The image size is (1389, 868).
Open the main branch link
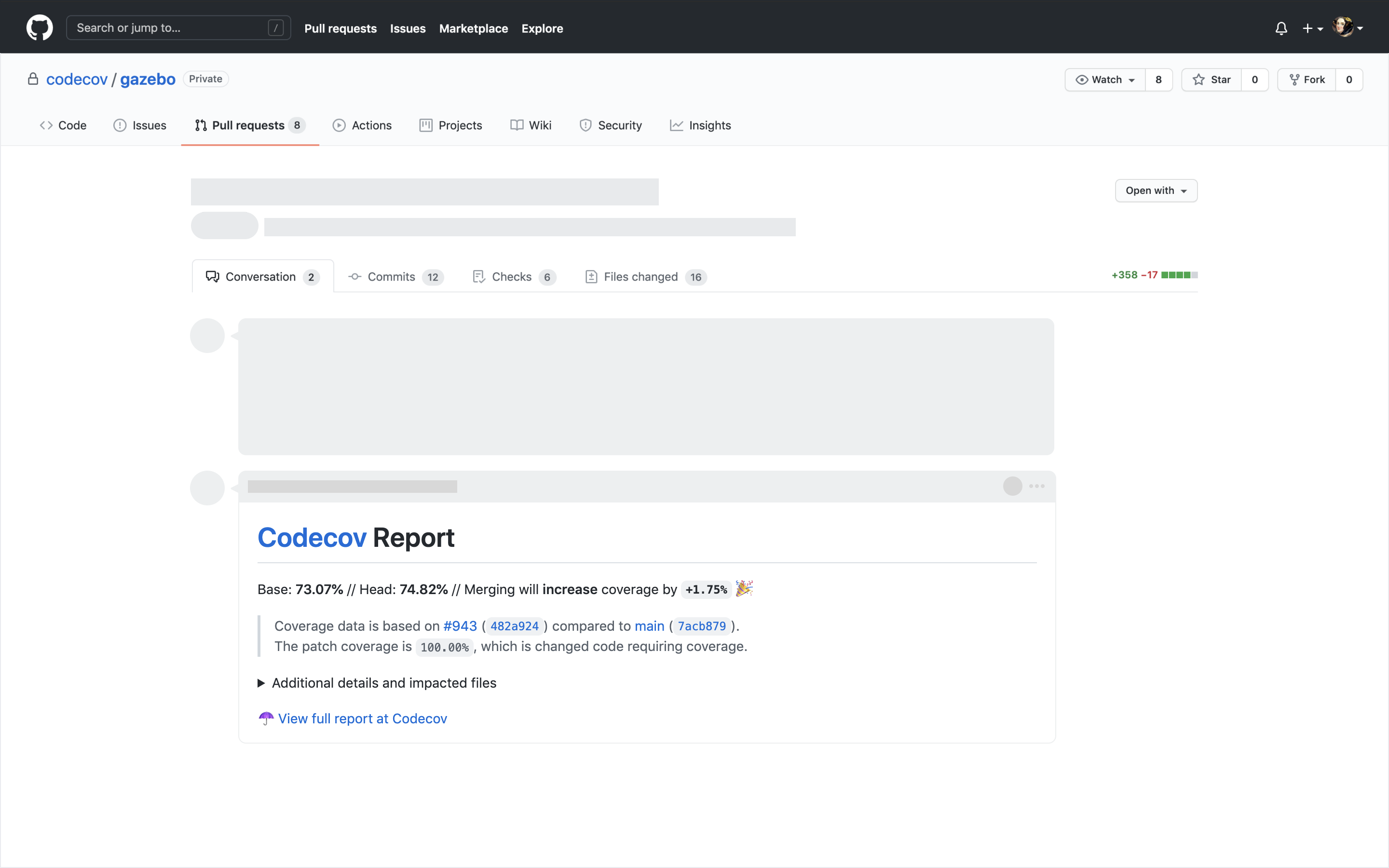click(649, 626)
